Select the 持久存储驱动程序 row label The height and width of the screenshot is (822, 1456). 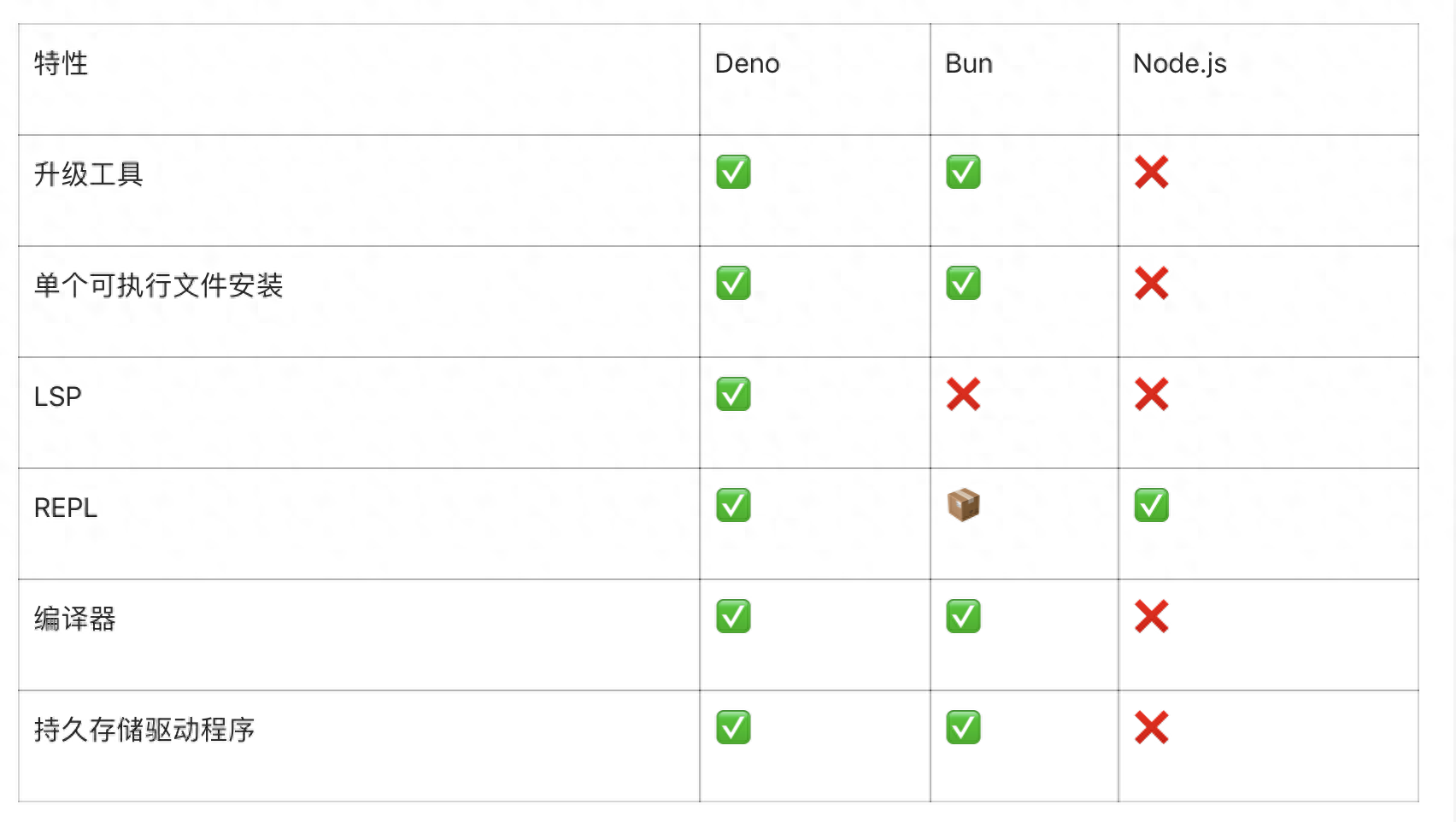tap(144, 730)
